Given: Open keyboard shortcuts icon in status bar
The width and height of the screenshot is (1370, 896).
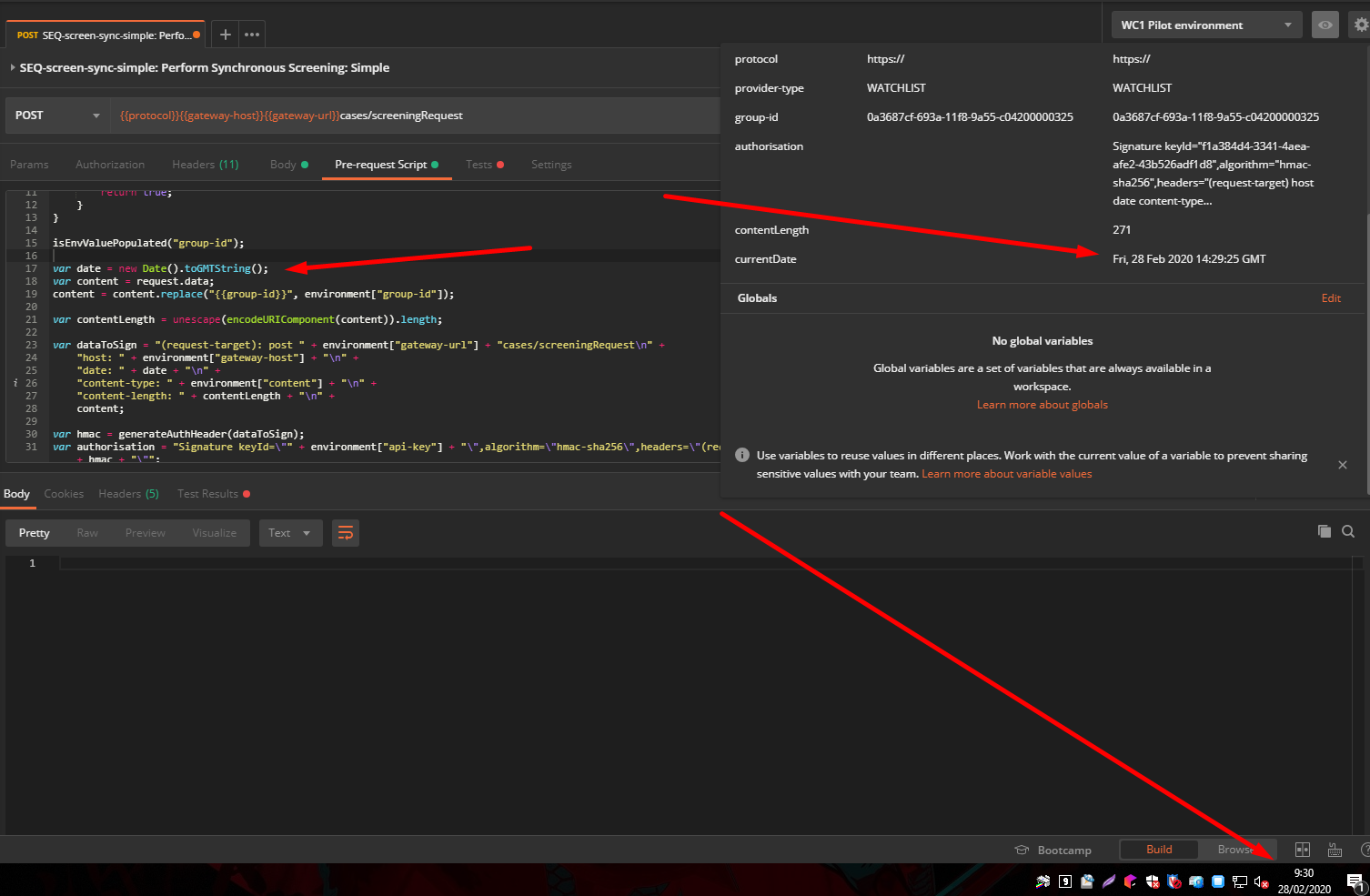Looking at the screenshot, I should click(1335, 850).
